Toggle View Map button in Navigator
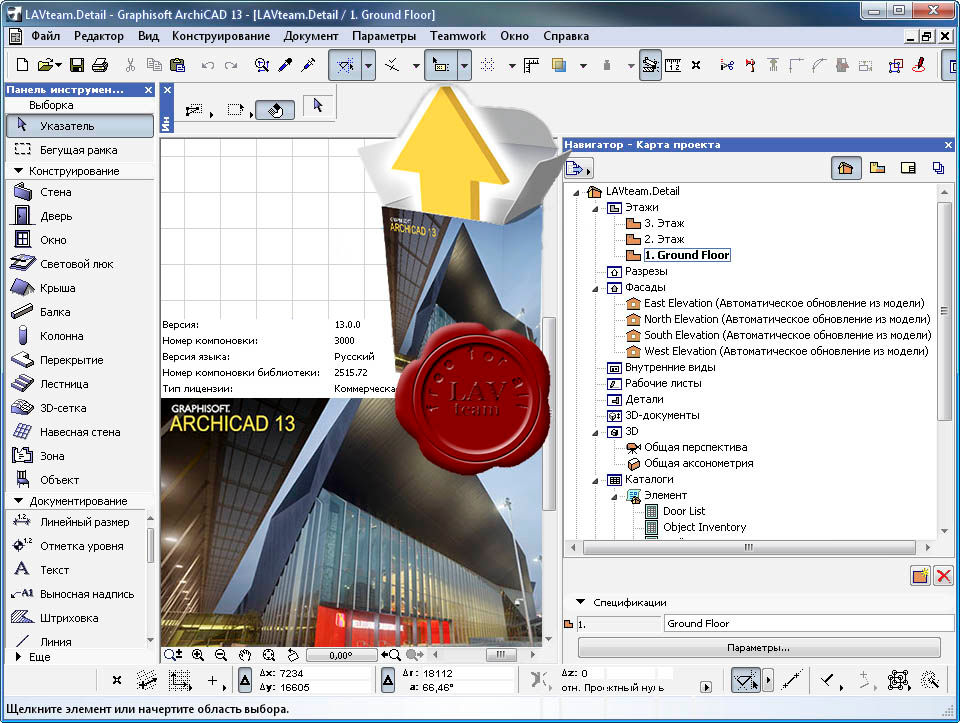The height and width of the screenshot is (723, 960). coord(877,168)
